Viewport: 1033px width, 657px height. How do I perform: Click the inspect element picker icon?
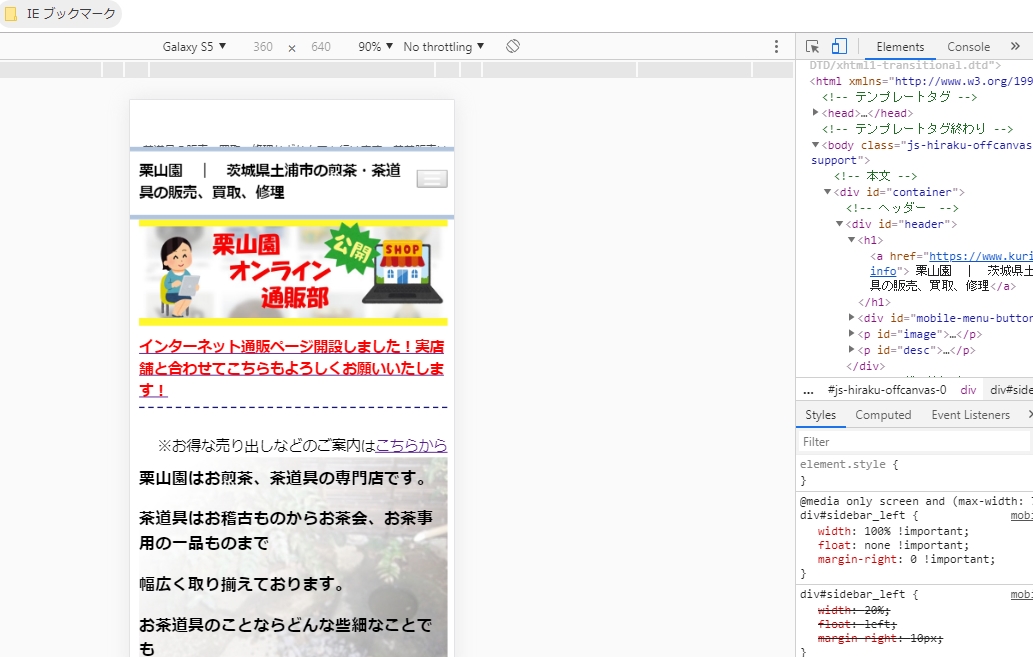click(x=812, y=47)
